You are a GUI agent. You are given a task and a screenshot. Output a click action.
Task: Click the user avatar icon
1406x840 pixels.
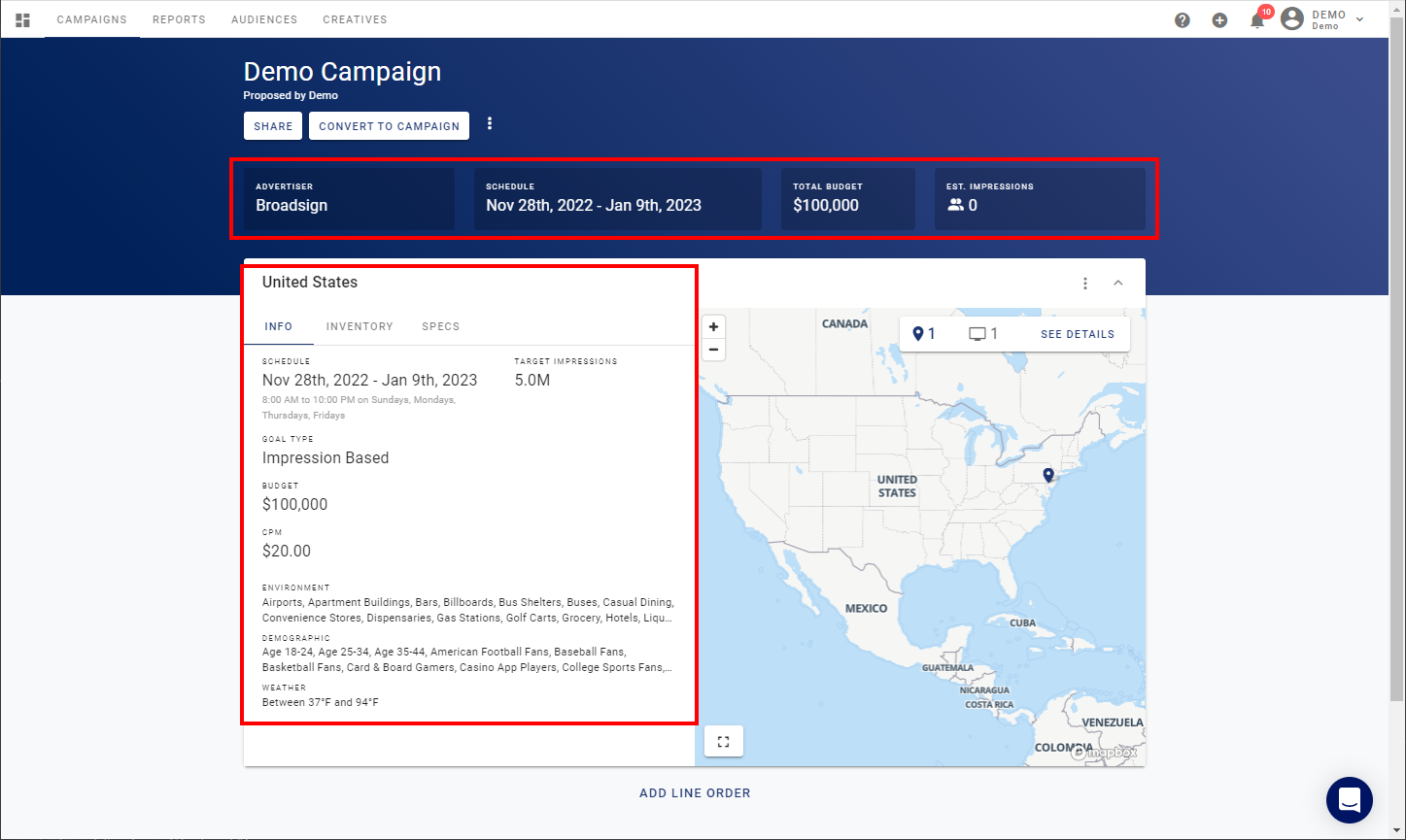pyautogui.click(x=1291, y=18)
